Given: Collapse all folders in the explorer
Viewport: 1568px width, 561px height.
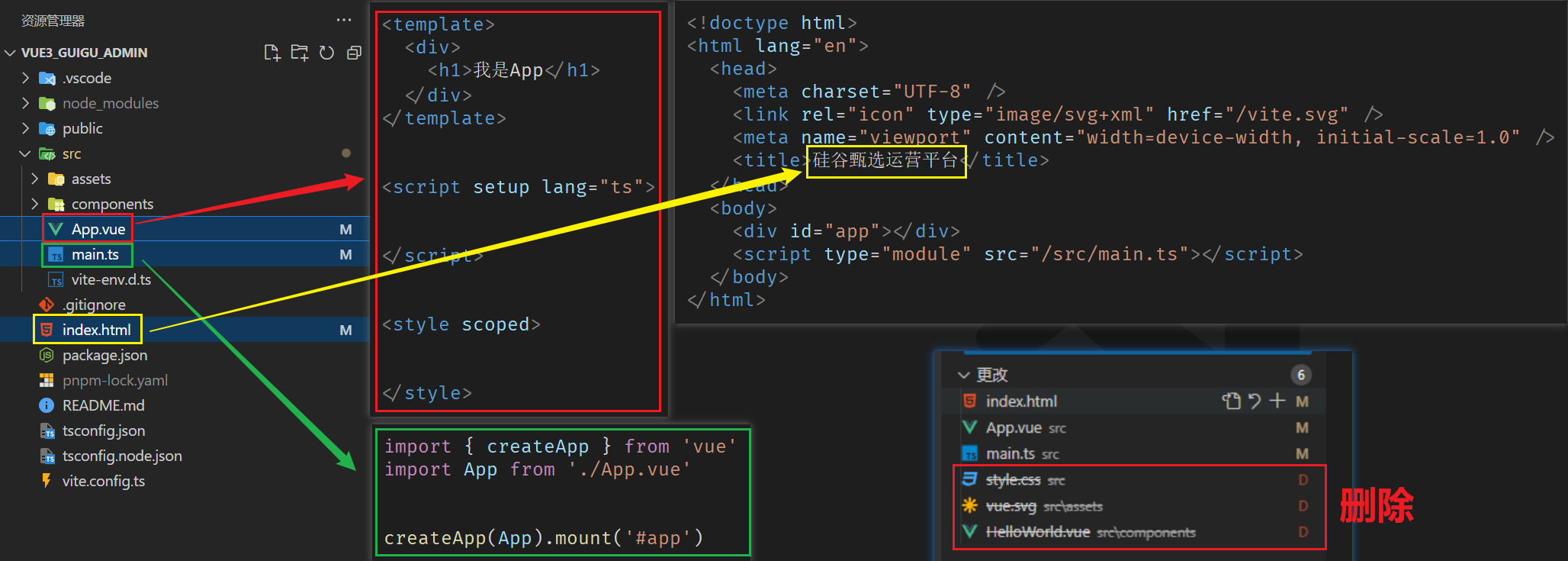Looking at the screenshot, I should tap(354, 53).
